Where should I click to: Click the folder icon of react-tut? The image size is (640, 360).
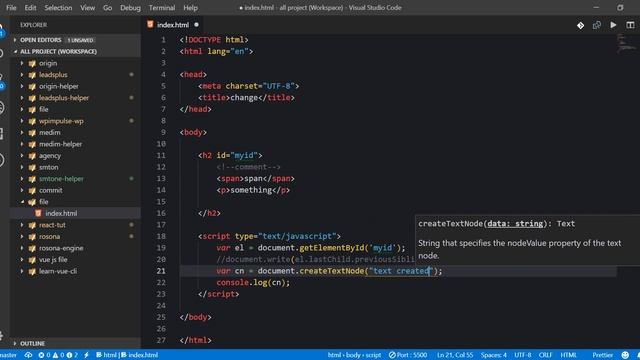32,225
